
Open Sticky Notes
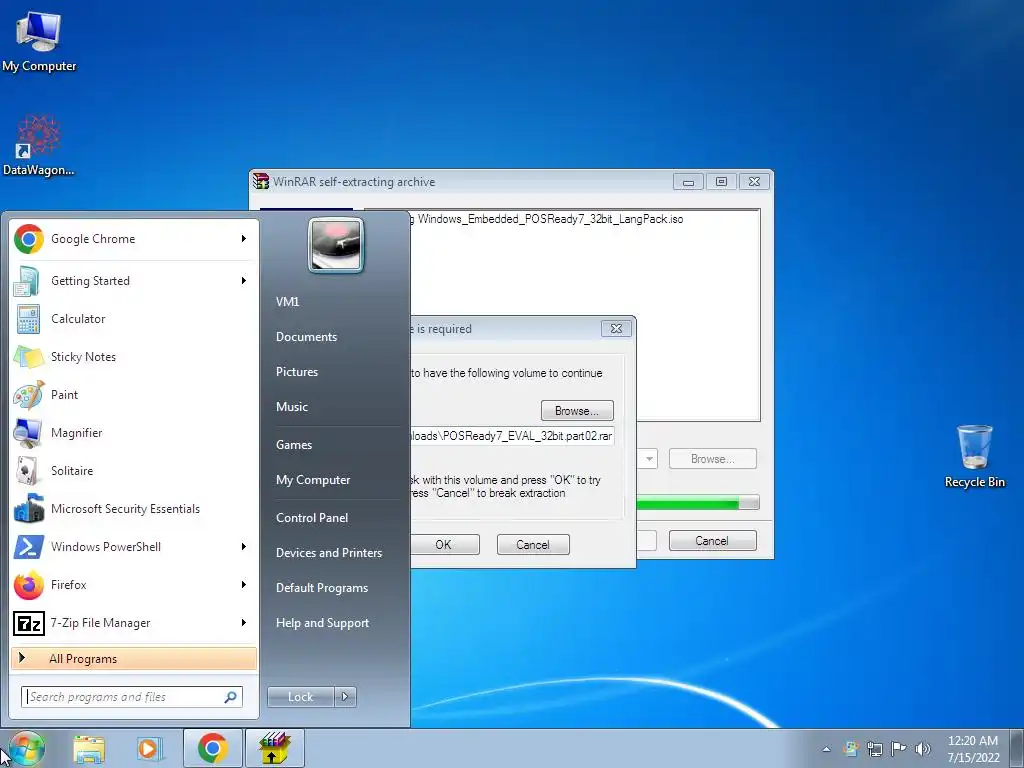tap(134, 357)
